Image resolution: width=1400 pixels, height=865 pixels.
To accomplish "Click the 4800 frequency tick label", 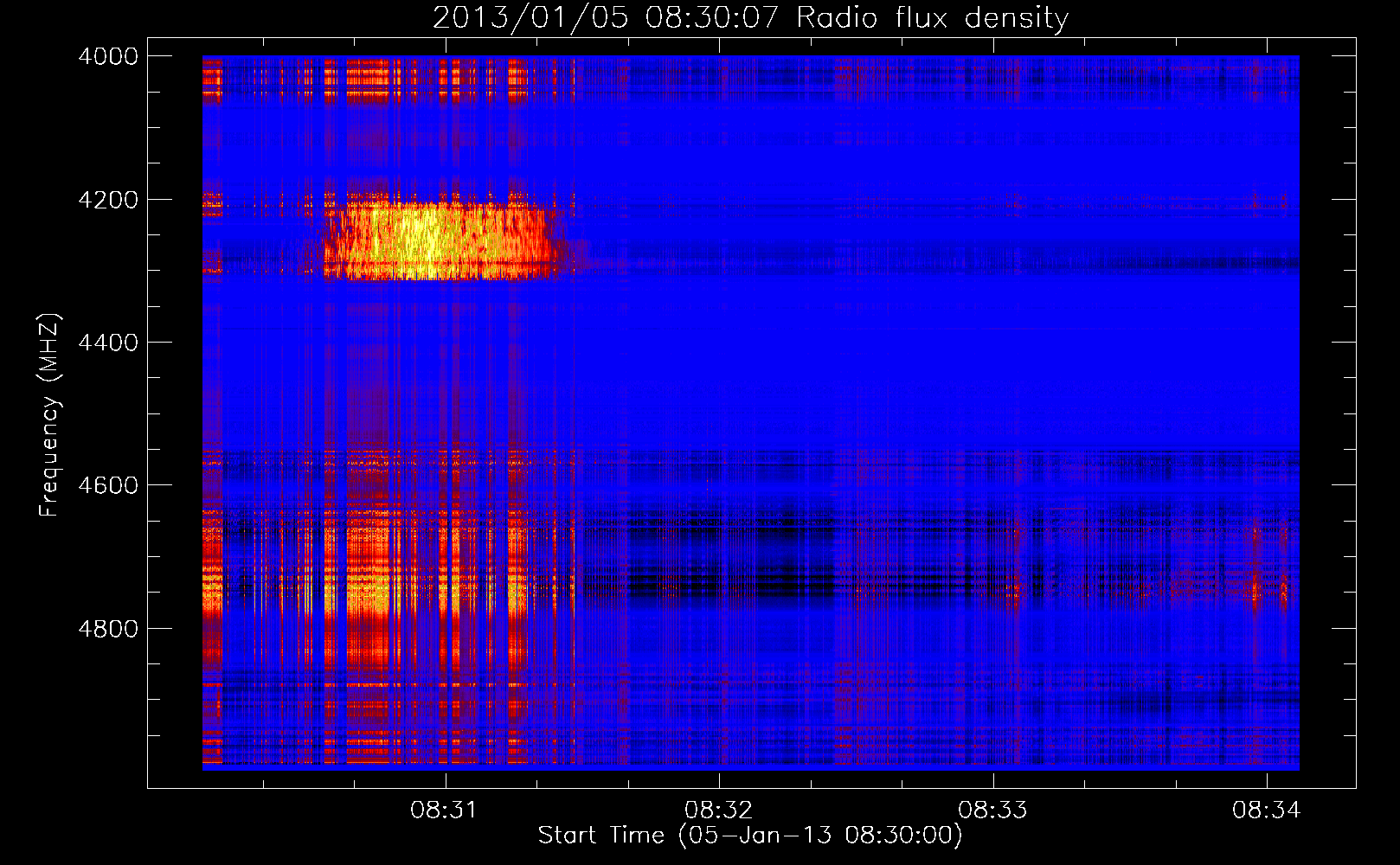I will (x=108, y=628).
